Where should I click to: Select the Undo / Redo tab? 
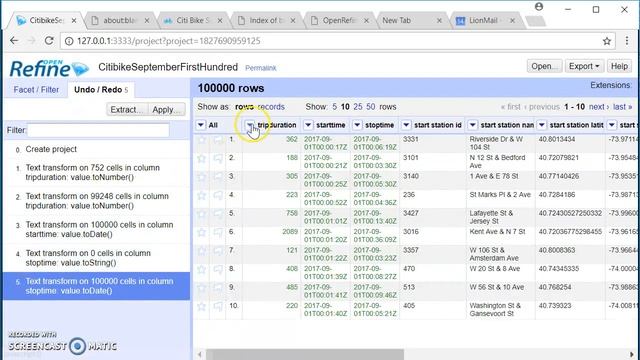(x=101, y=90)
